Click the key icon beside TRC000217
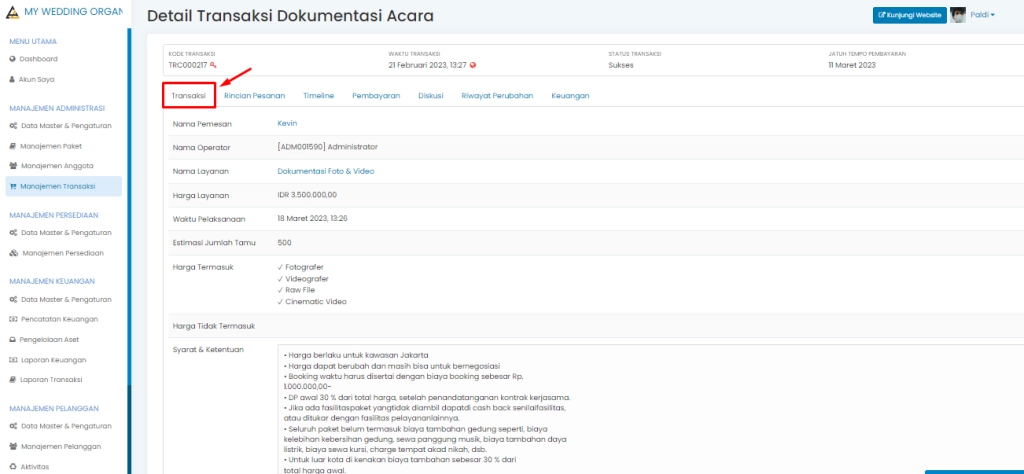 click(213, 65)
